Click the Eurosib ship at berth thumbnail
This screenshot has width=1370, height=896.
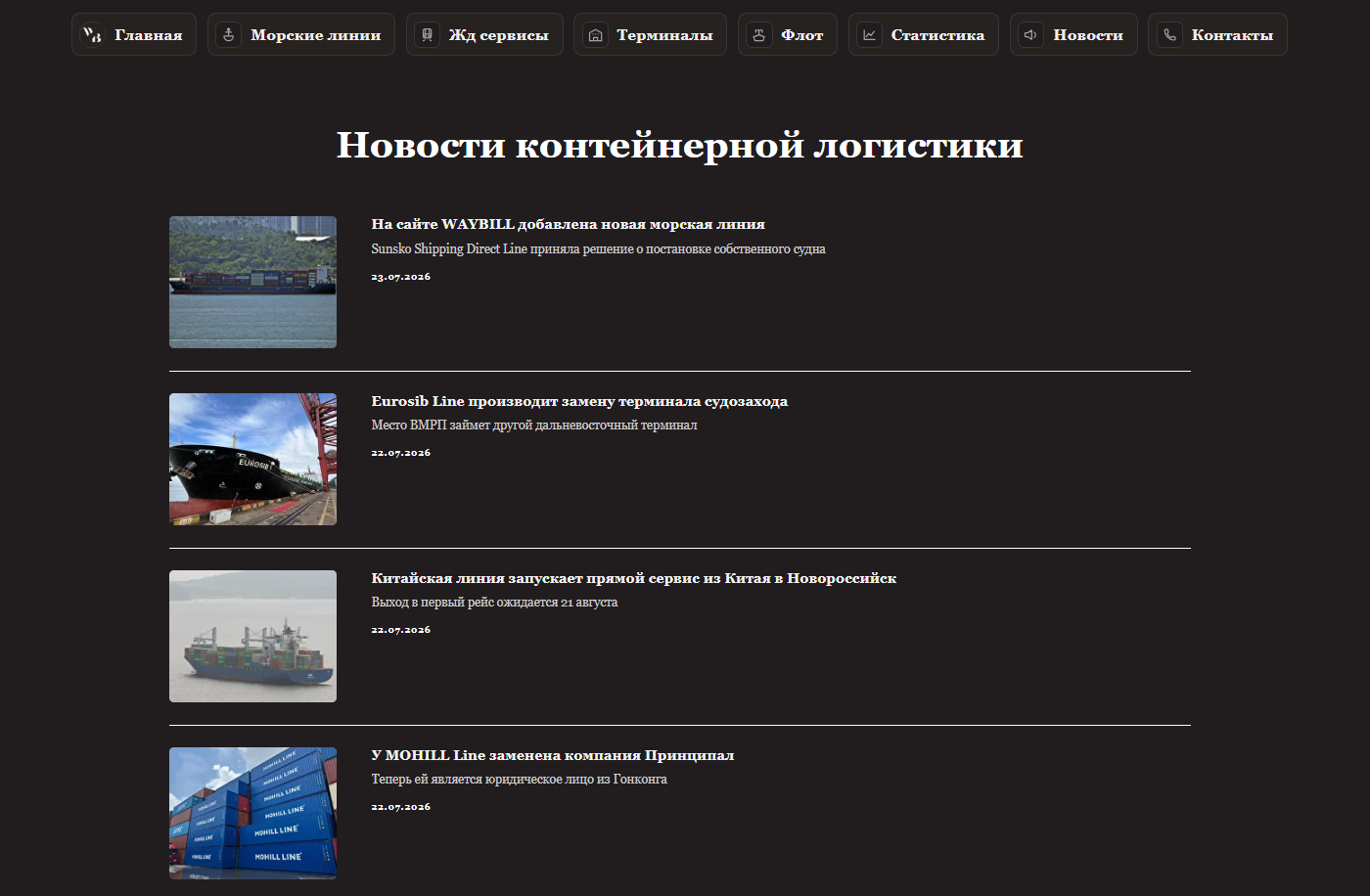pyautogui.click(x=252, y=459)
